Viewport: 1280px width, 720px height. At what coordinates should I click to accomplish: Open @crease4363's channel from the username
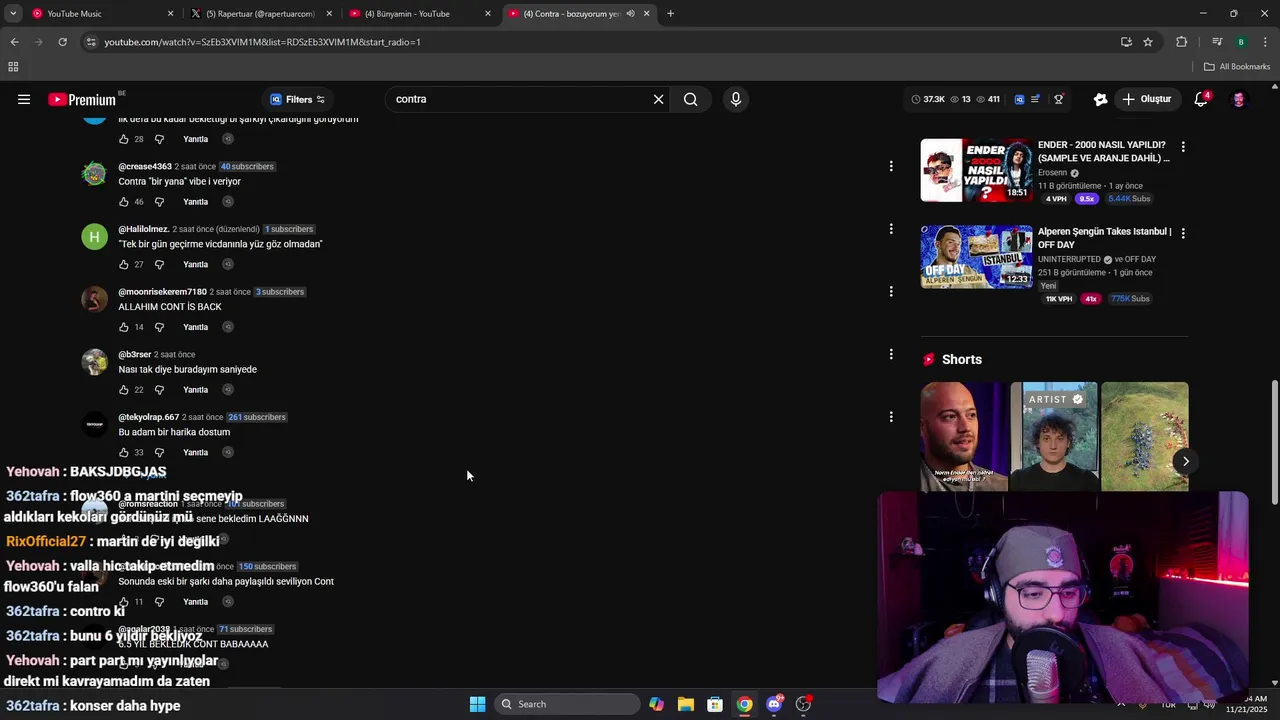(x=145, y=167)
